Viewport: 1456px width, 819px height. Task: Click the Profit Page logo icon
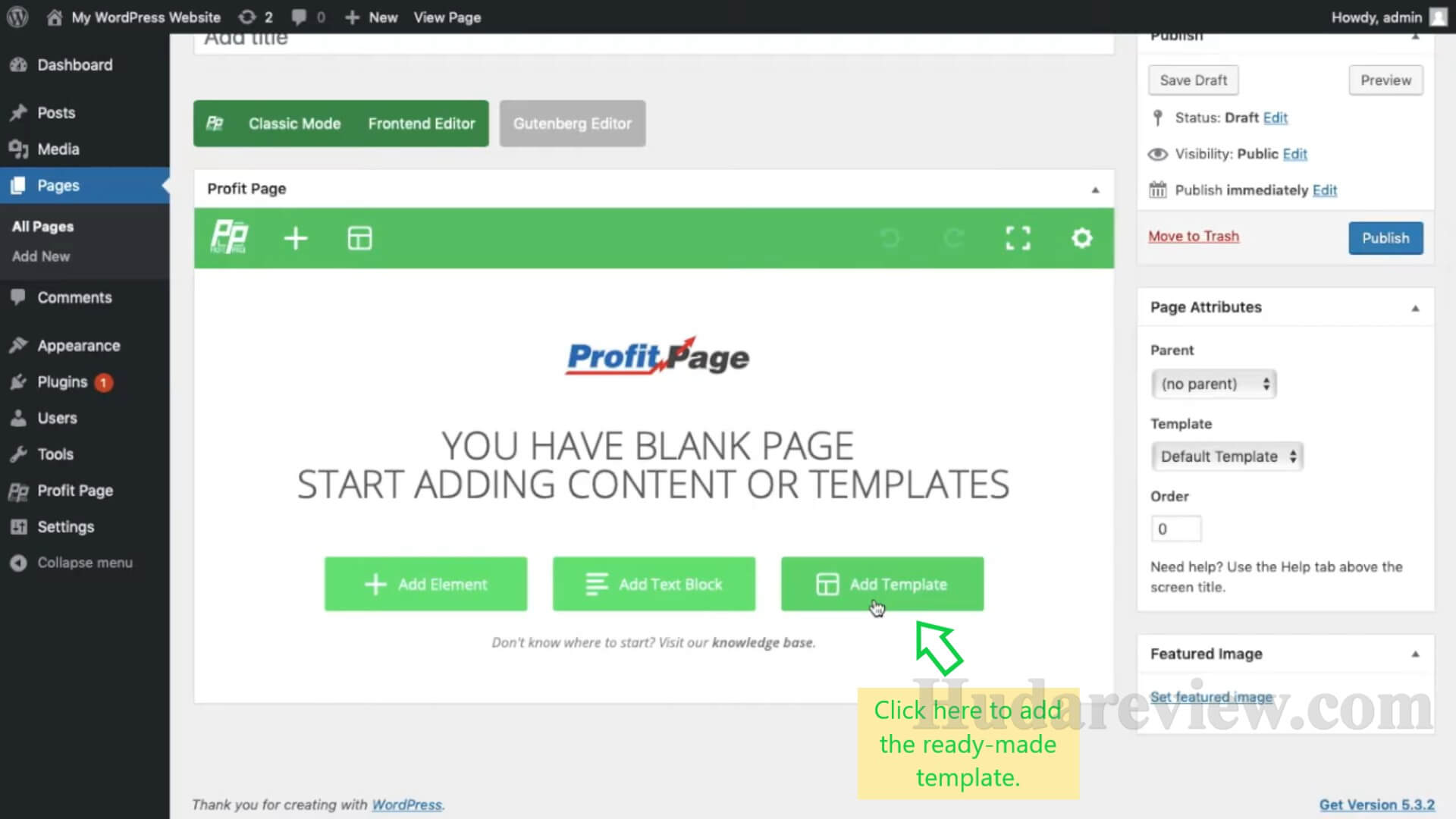(229, 238)
